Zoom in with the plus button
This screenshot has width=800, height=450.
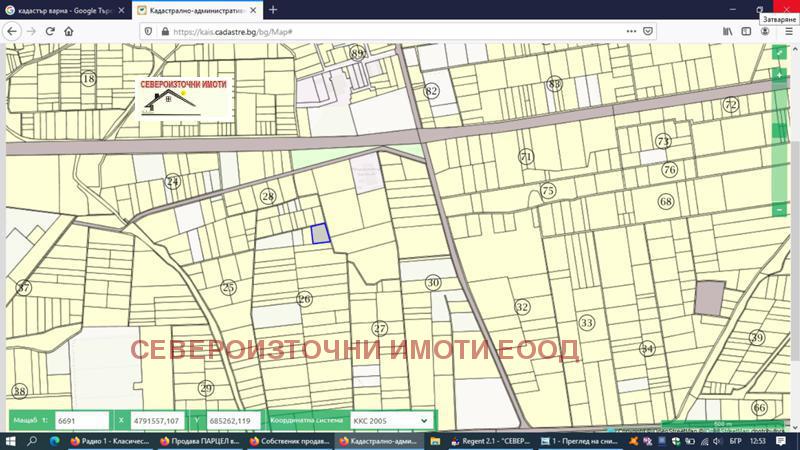pos(779,75)
